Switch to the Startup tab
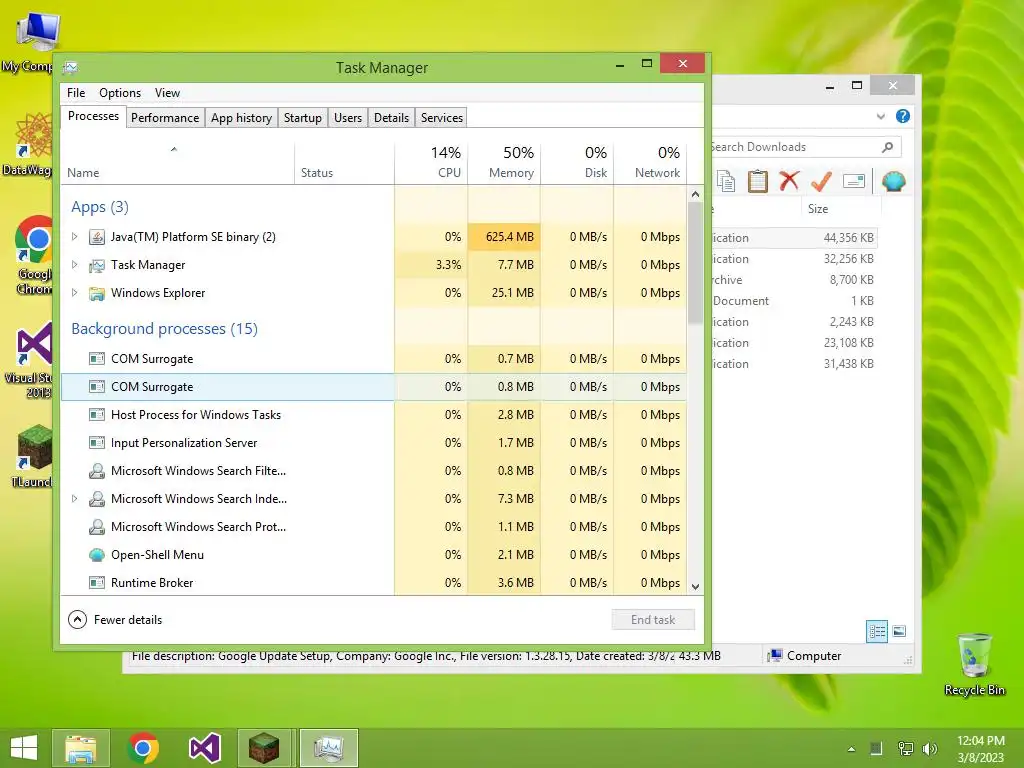The height and width of the screenshot is (768, 1024). click(302, 118)
